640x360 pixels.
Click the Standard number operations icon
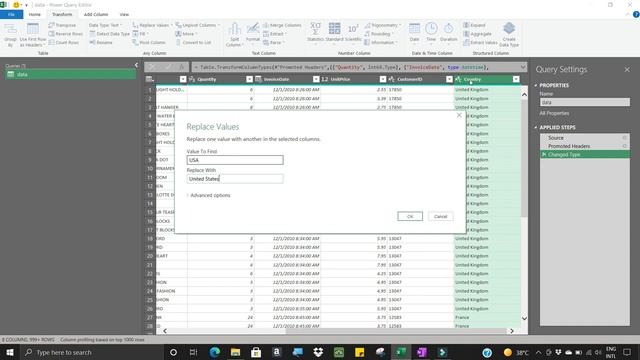tap(334, 33)
